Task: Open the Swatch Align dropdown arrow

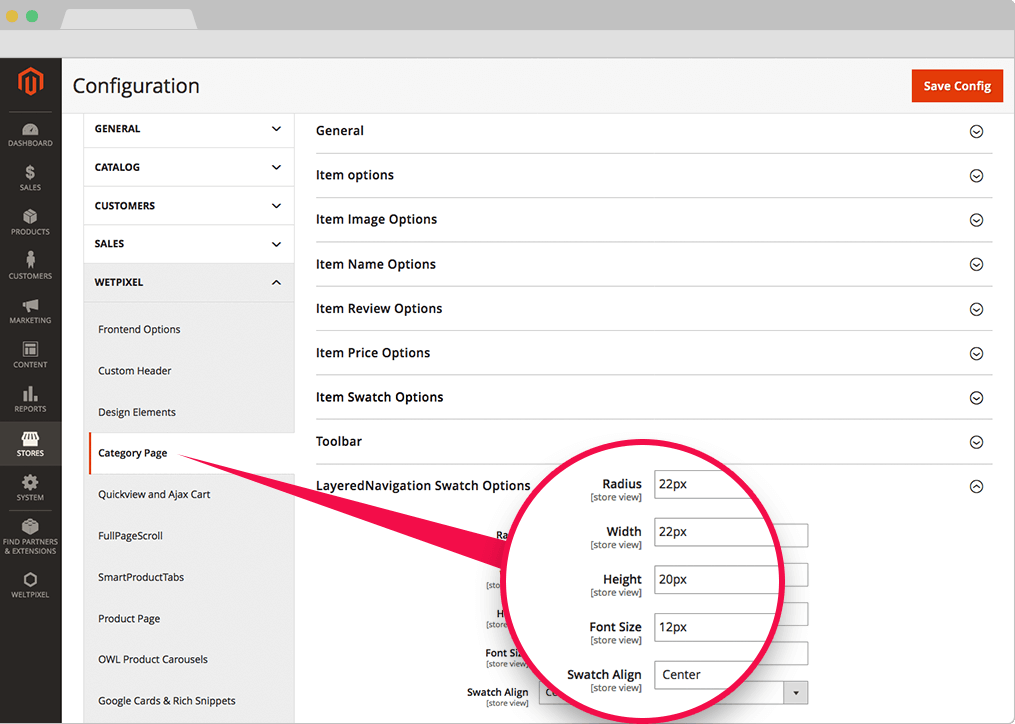Action: click(x=796, y=692)
